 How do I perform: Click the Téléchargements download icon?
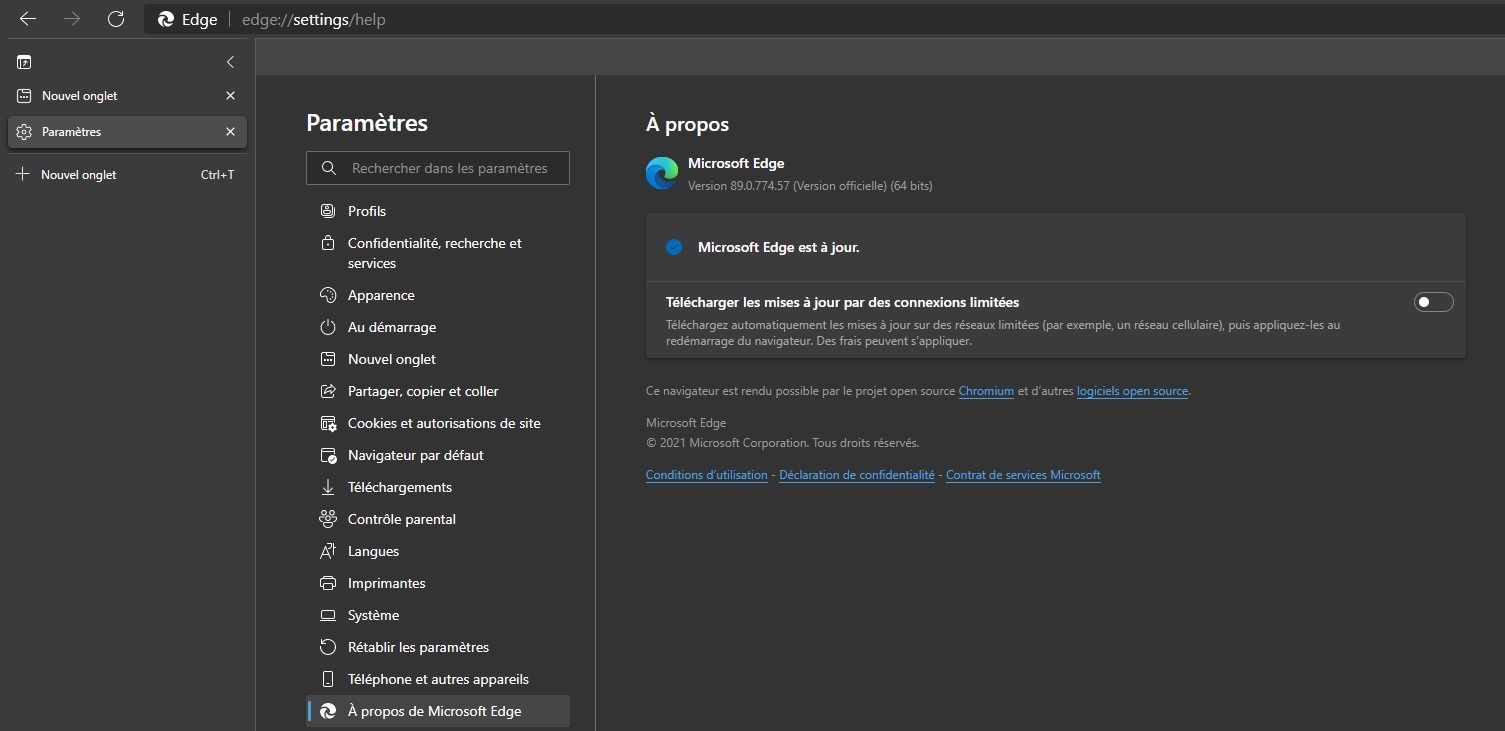327,487
